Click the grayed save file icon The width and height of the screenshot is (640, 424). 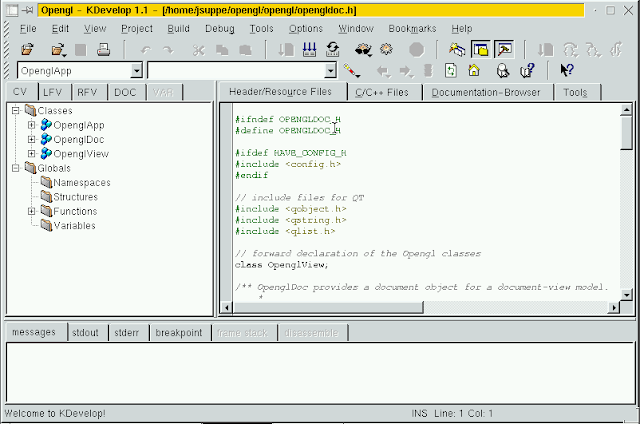click(x=80, y=50)
